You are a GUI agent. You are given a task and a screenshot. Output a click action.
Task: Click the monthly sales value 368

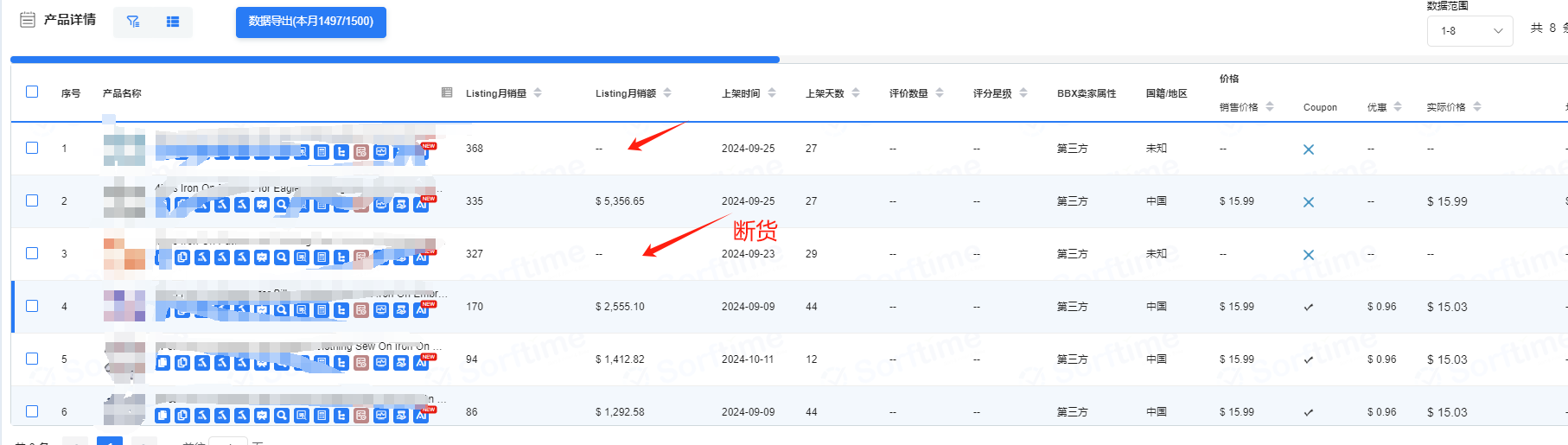coord(475,149)
